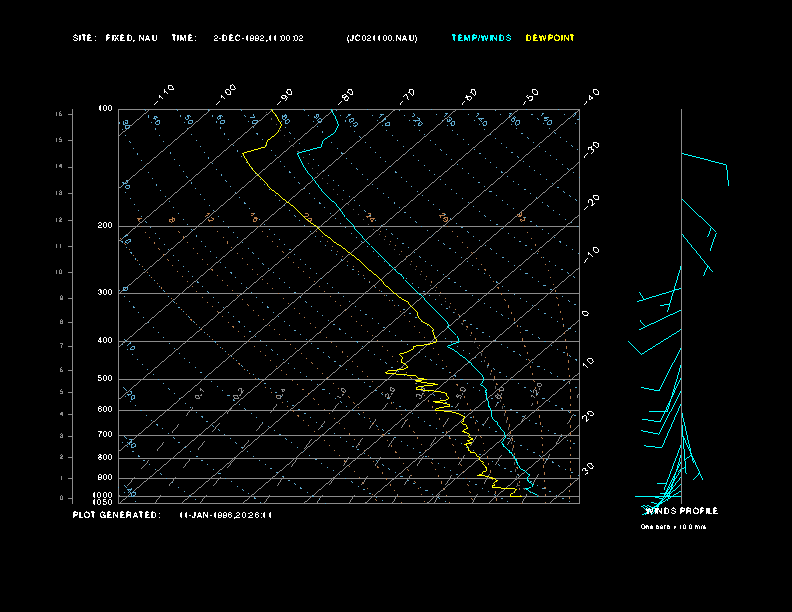Click the "-50" slanted temperature label

coord(531,95)
